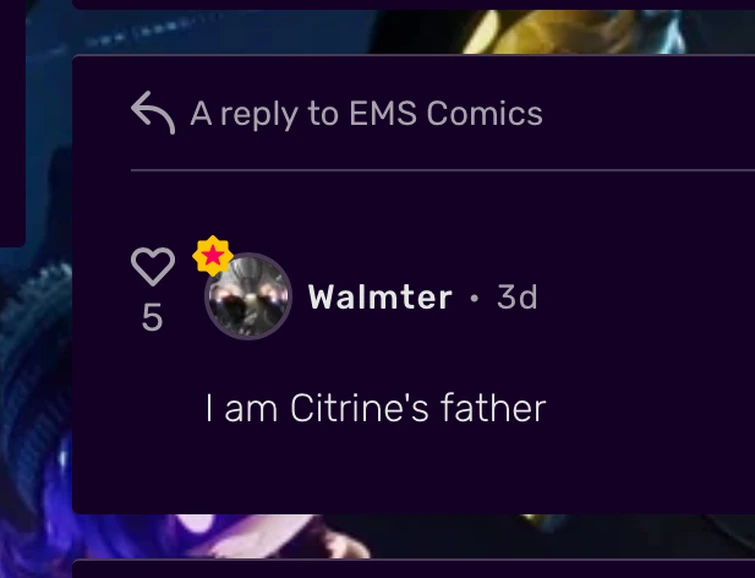
Task: Click the curved reply arrow icon
Action: tap(153, 113)
